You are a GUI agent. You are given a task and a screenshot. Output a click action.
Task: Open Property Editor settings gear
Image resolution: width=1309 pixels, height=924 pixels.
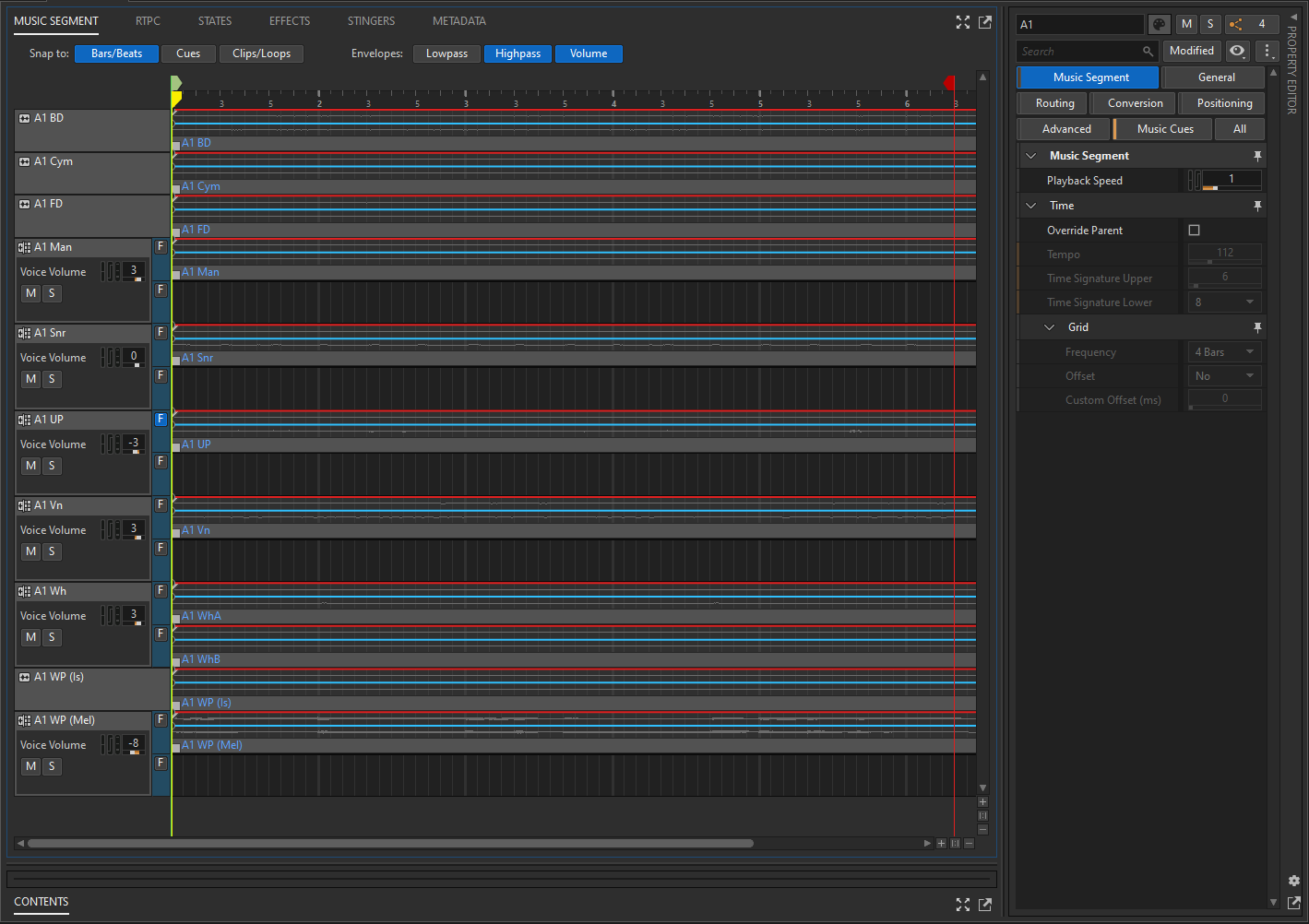[x=1293, y=881]
